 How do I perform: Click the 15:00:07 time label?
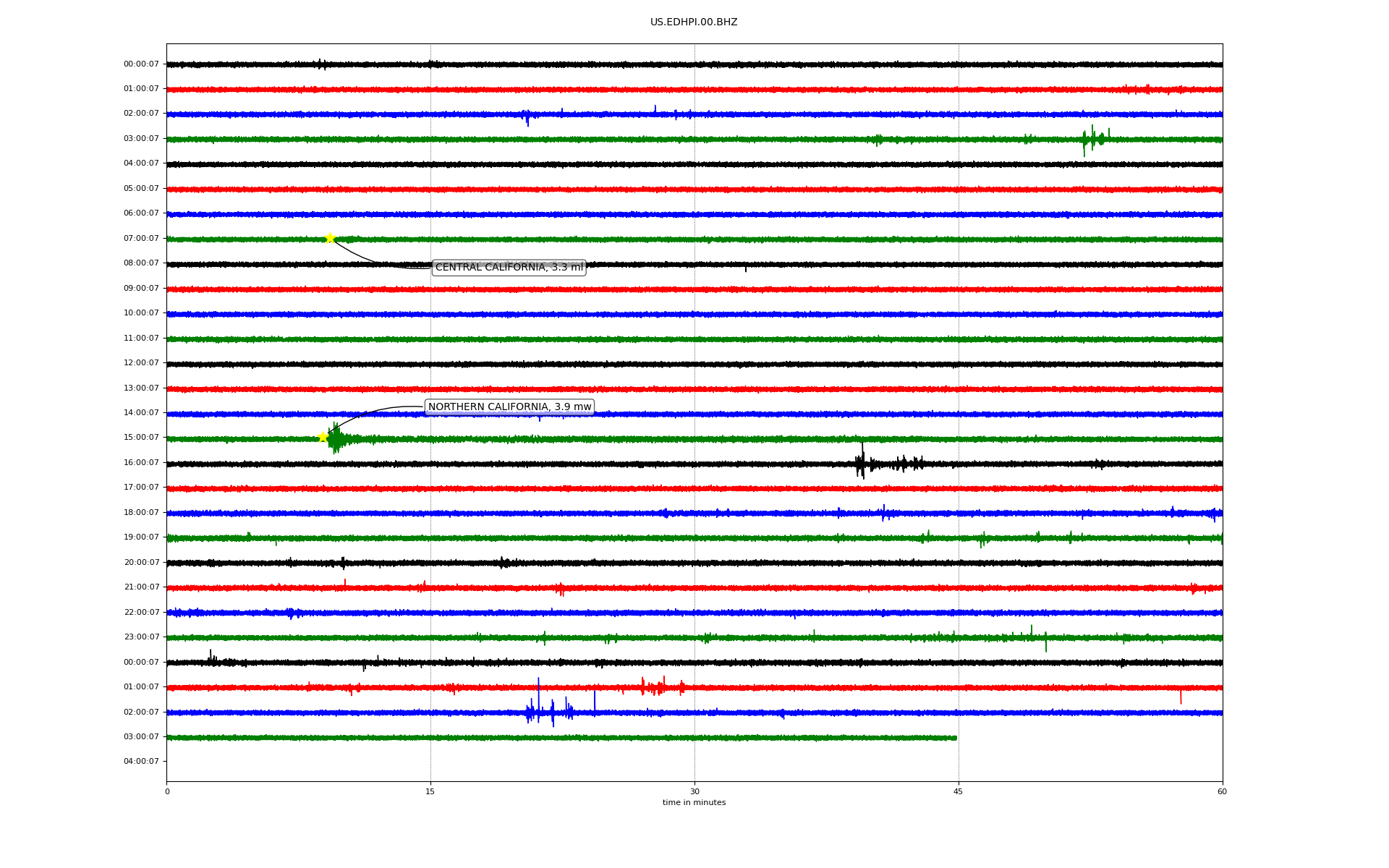click(x=141, y=438)
